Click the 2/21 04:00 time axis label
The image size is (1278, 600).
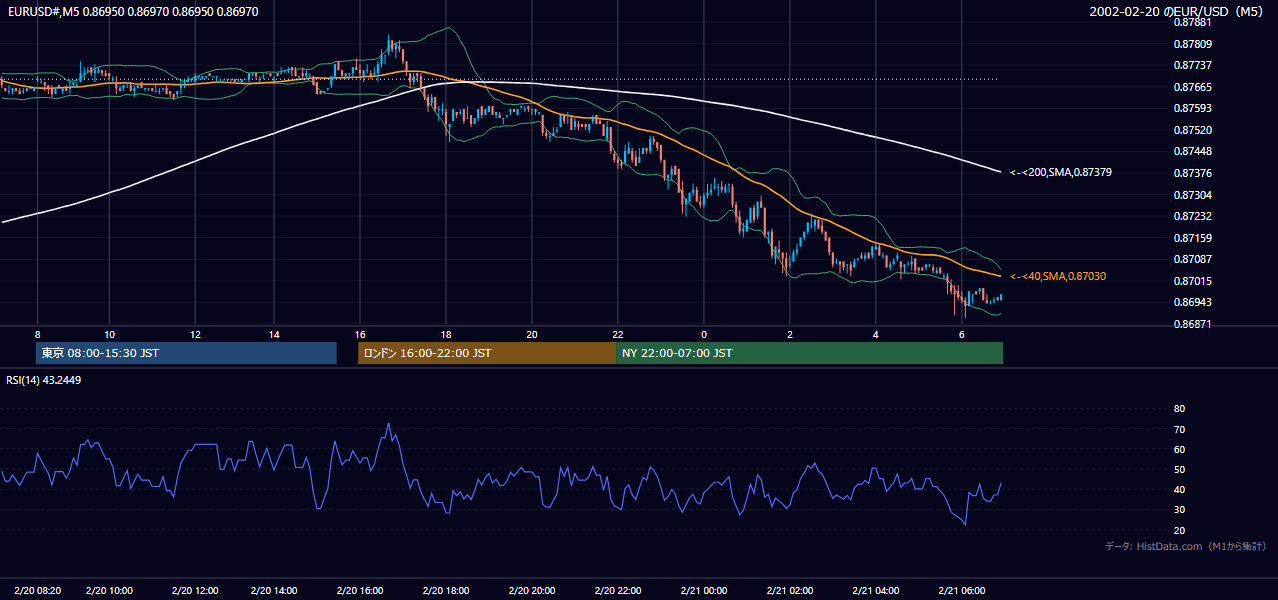coord(876,590)
